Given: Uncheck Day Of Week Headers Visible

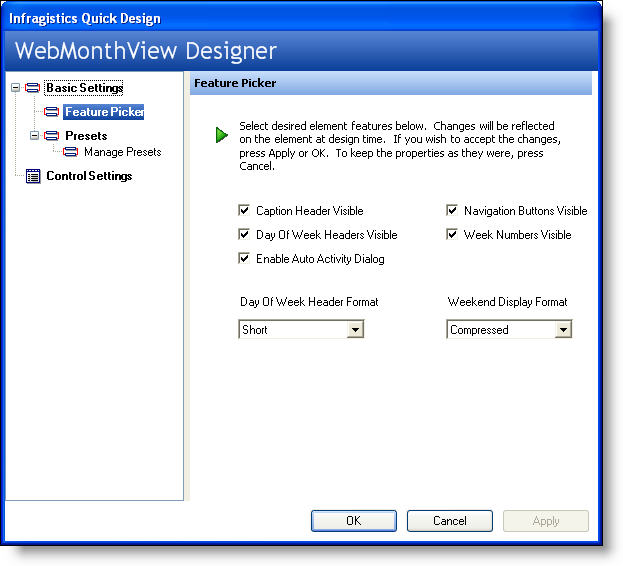Looking at the screenshot, I should pyautogui.click(x=244, y=234).
